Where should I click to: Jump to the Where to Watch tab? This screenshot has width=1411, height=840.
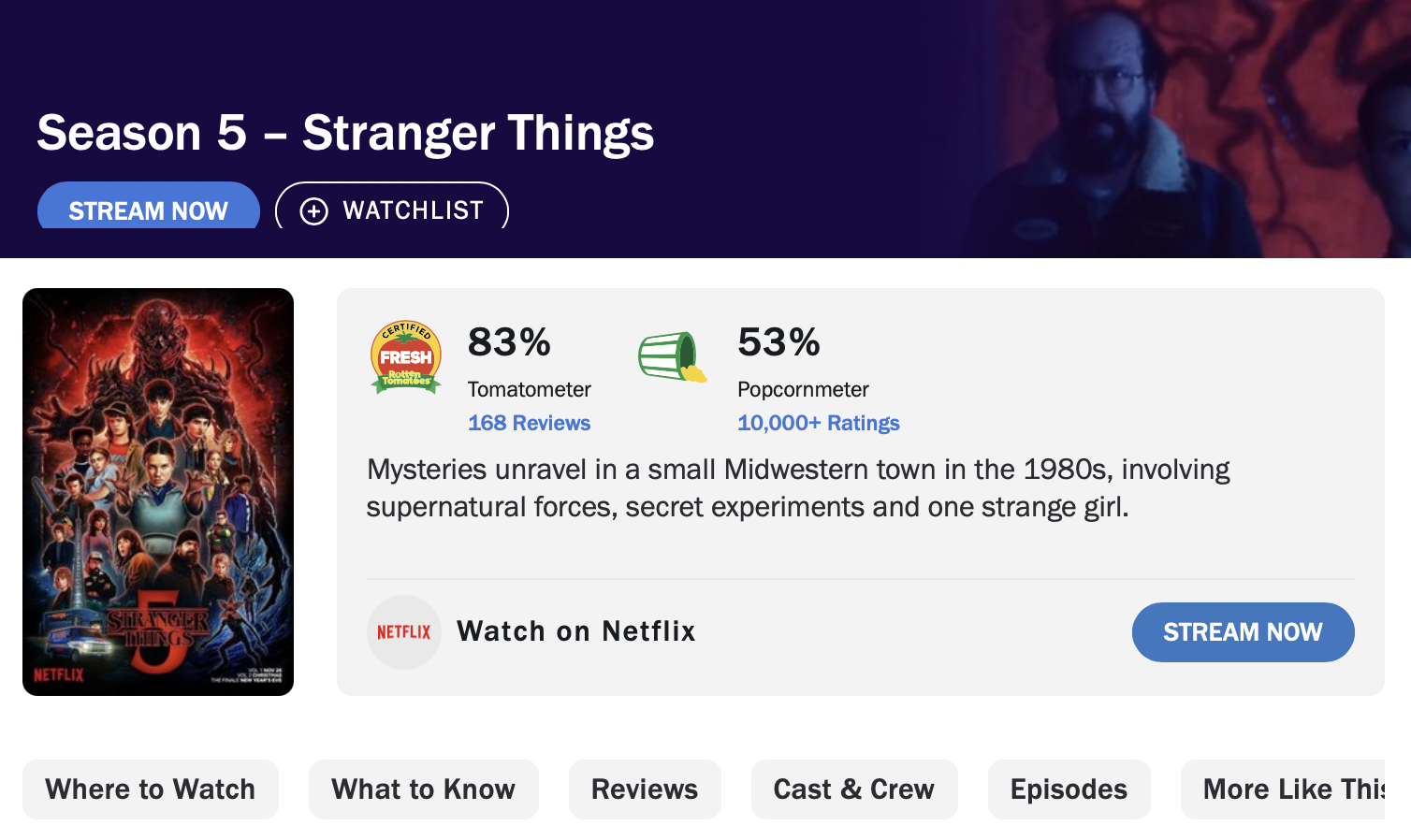tap(150, 789)
